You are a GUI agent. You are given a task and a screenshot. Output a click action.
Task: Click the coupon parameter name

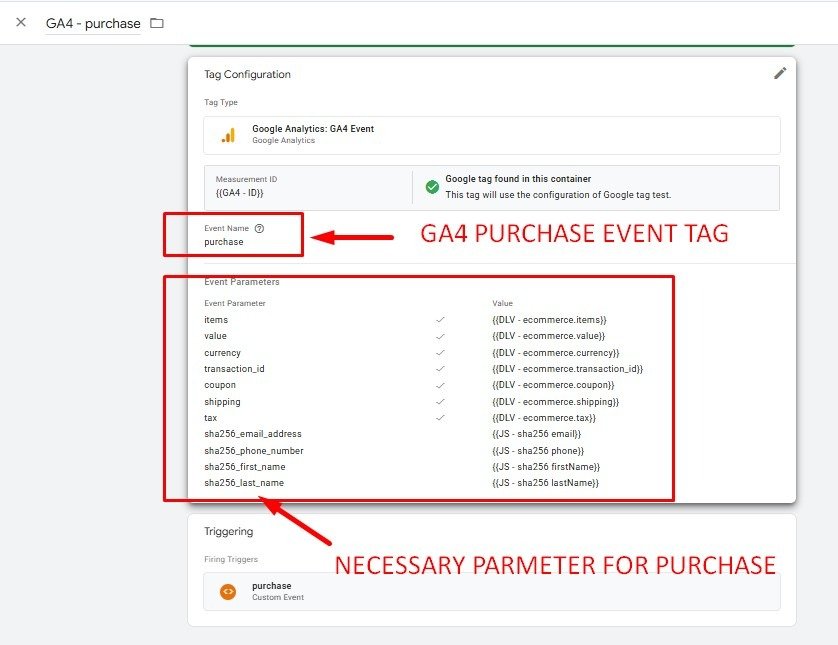[220, 385]
